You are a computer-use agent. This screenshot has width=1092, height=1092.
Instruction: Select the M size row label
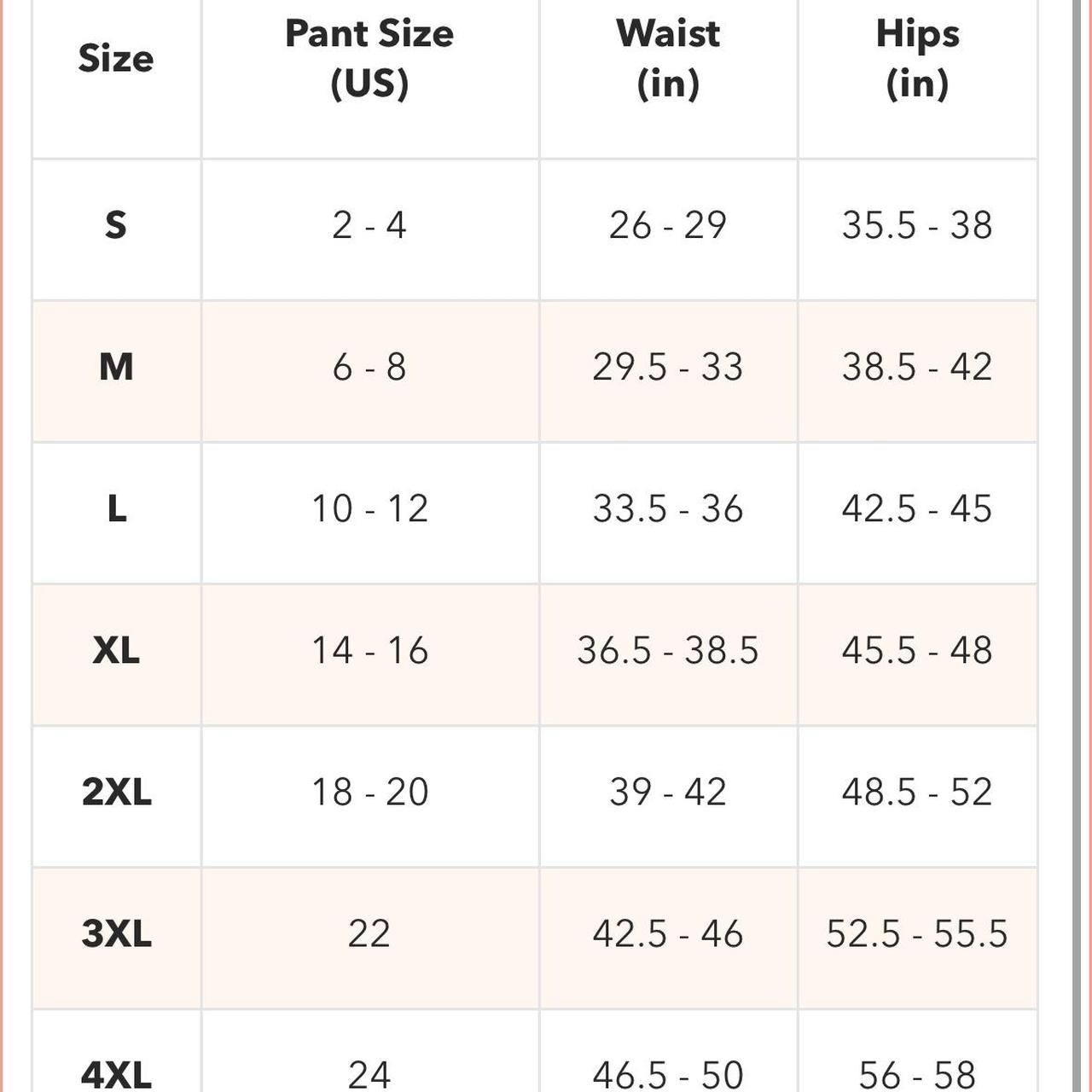point(116,367)
